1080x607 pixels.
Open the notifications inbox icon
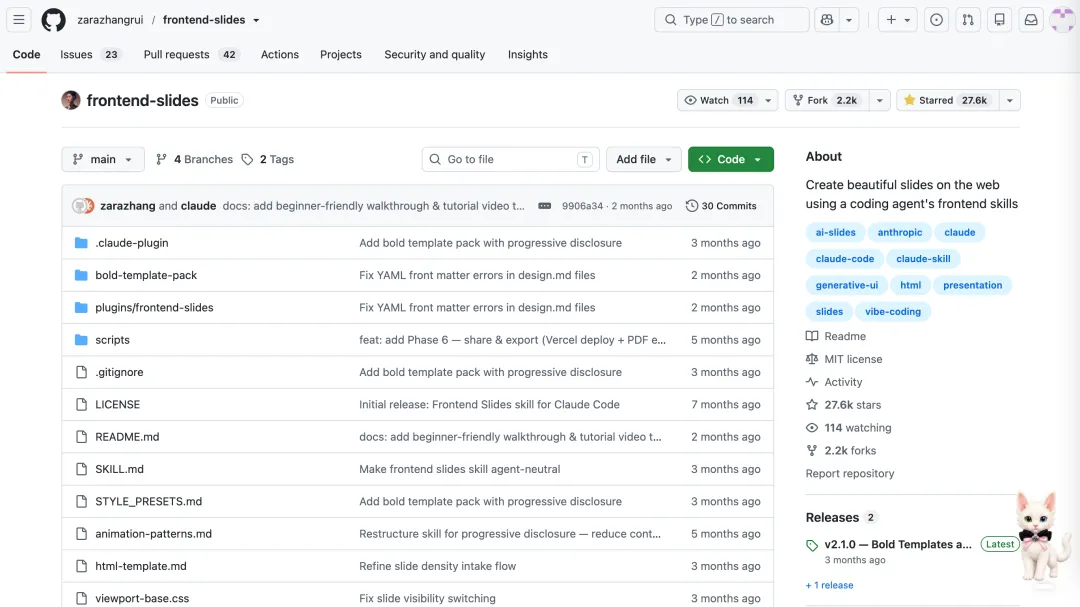(x=1031, y=20)
